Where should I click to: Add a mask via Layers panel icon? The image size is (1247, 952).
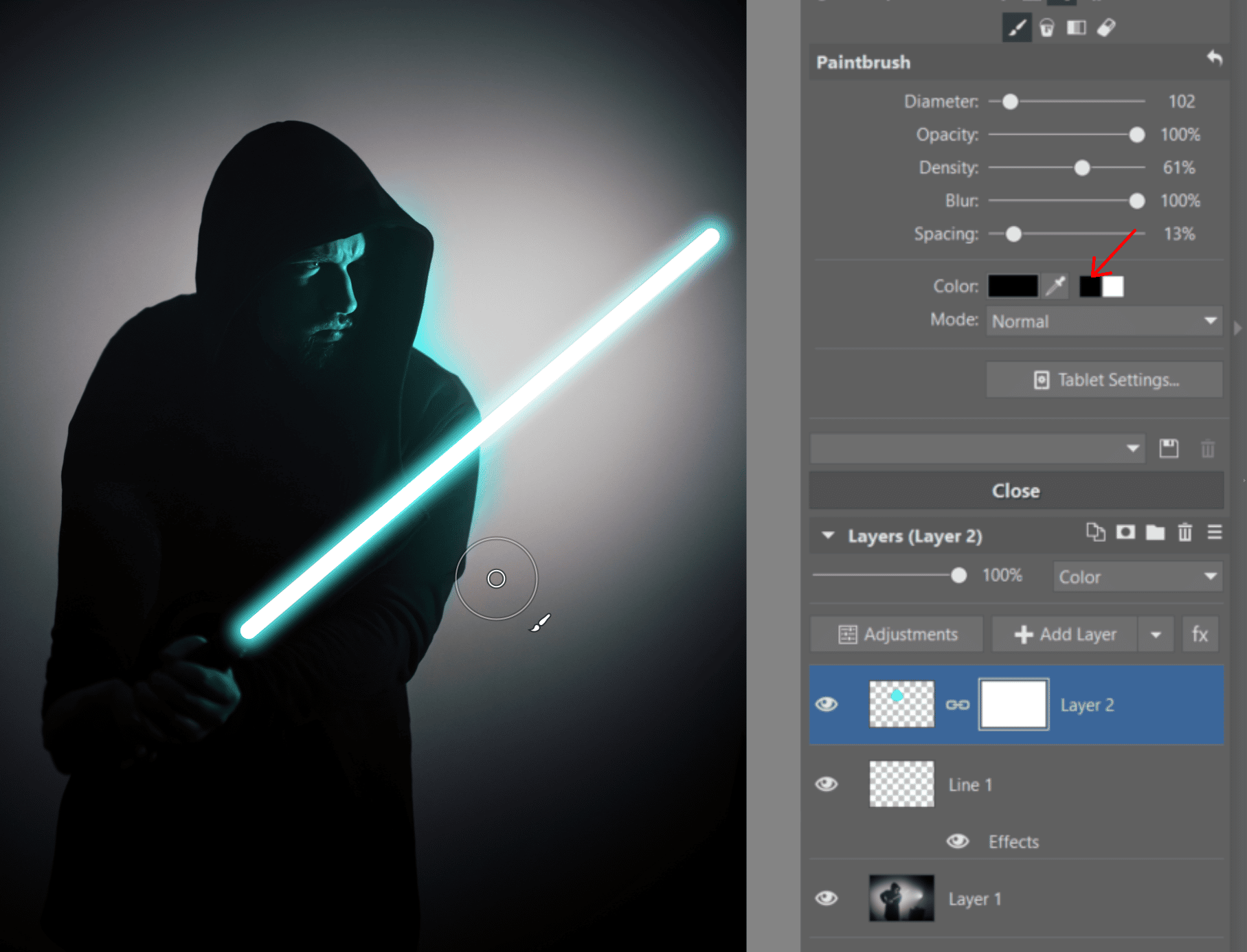click(x=1125, y=532)
